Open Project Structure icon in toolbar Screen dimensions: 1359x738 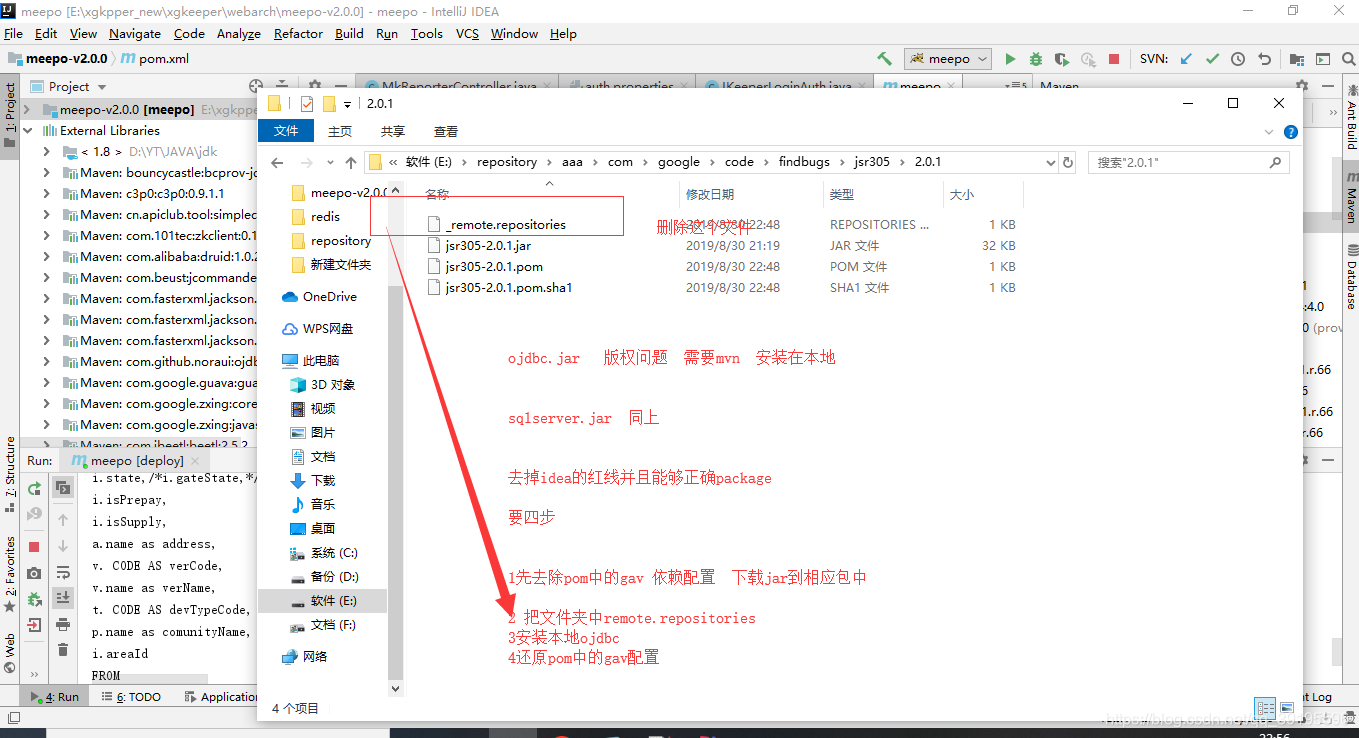[1297, 59]
